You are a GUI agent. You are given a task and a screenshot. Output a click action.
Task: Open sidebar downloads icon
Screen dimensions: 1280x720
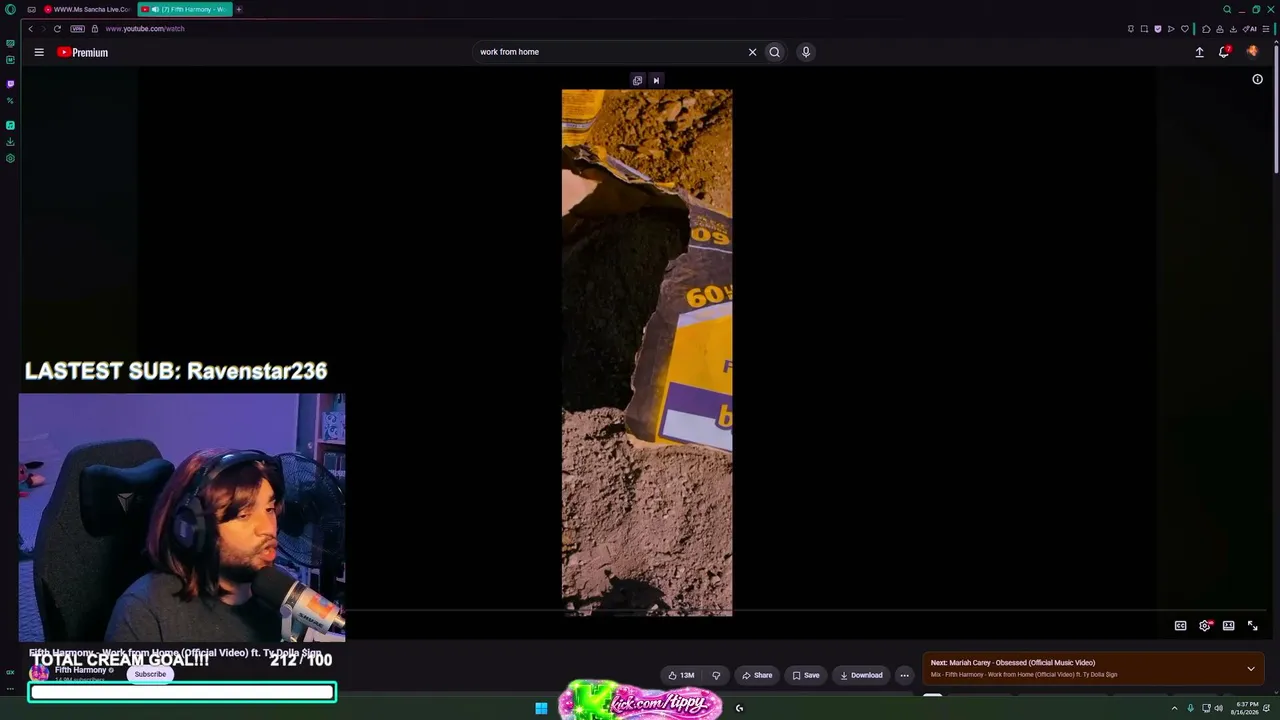click(x=10, y=142)
